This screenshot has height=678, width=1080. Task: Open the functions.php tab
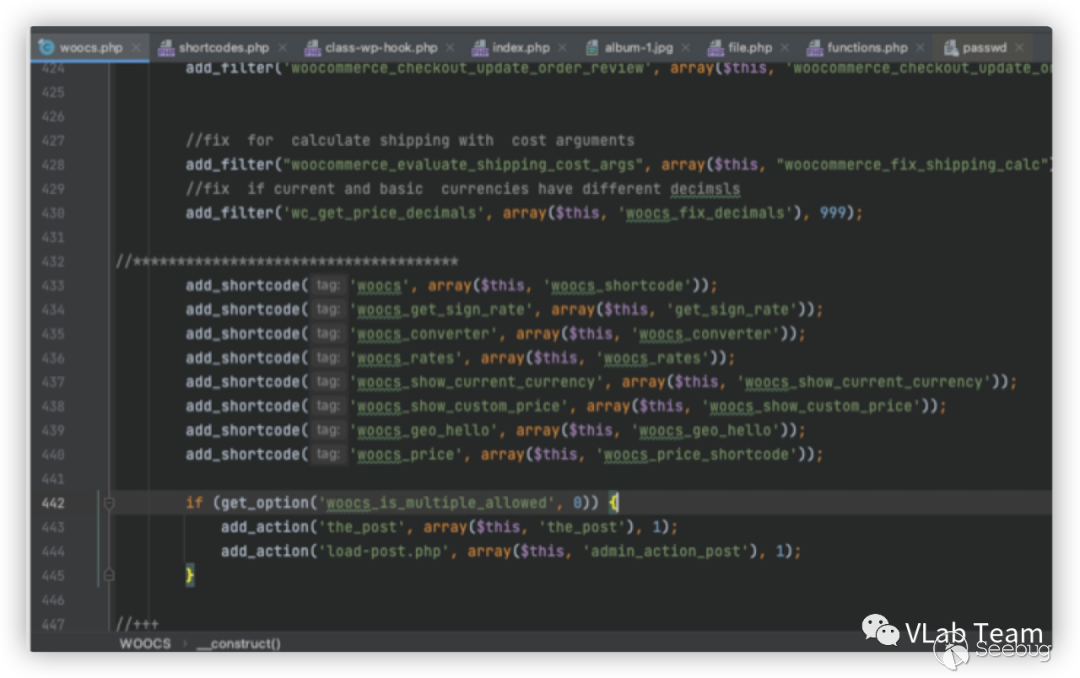tap(866, 47)
